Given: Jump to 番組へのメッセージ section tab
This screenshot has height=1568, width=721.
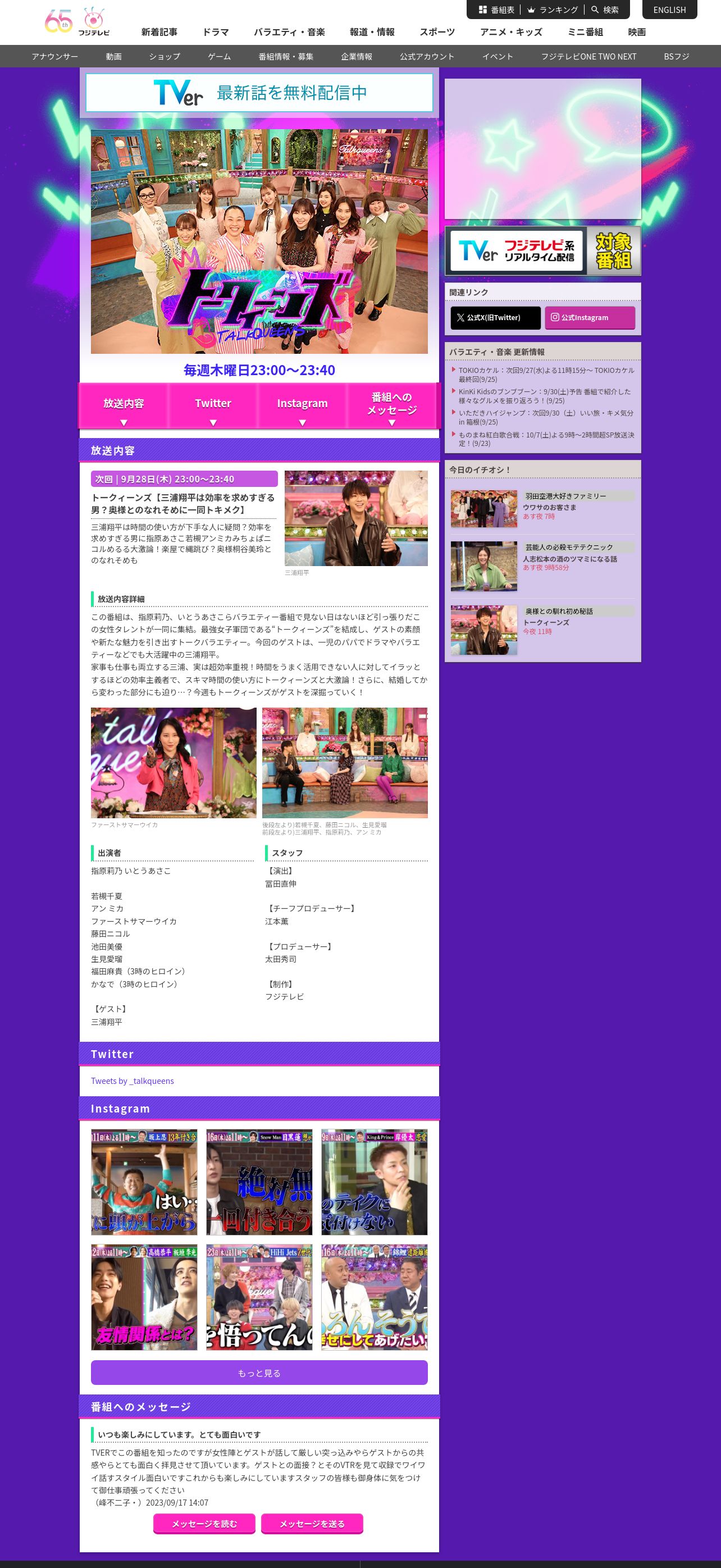Looking at the screenshot, I should click(392, 405).
